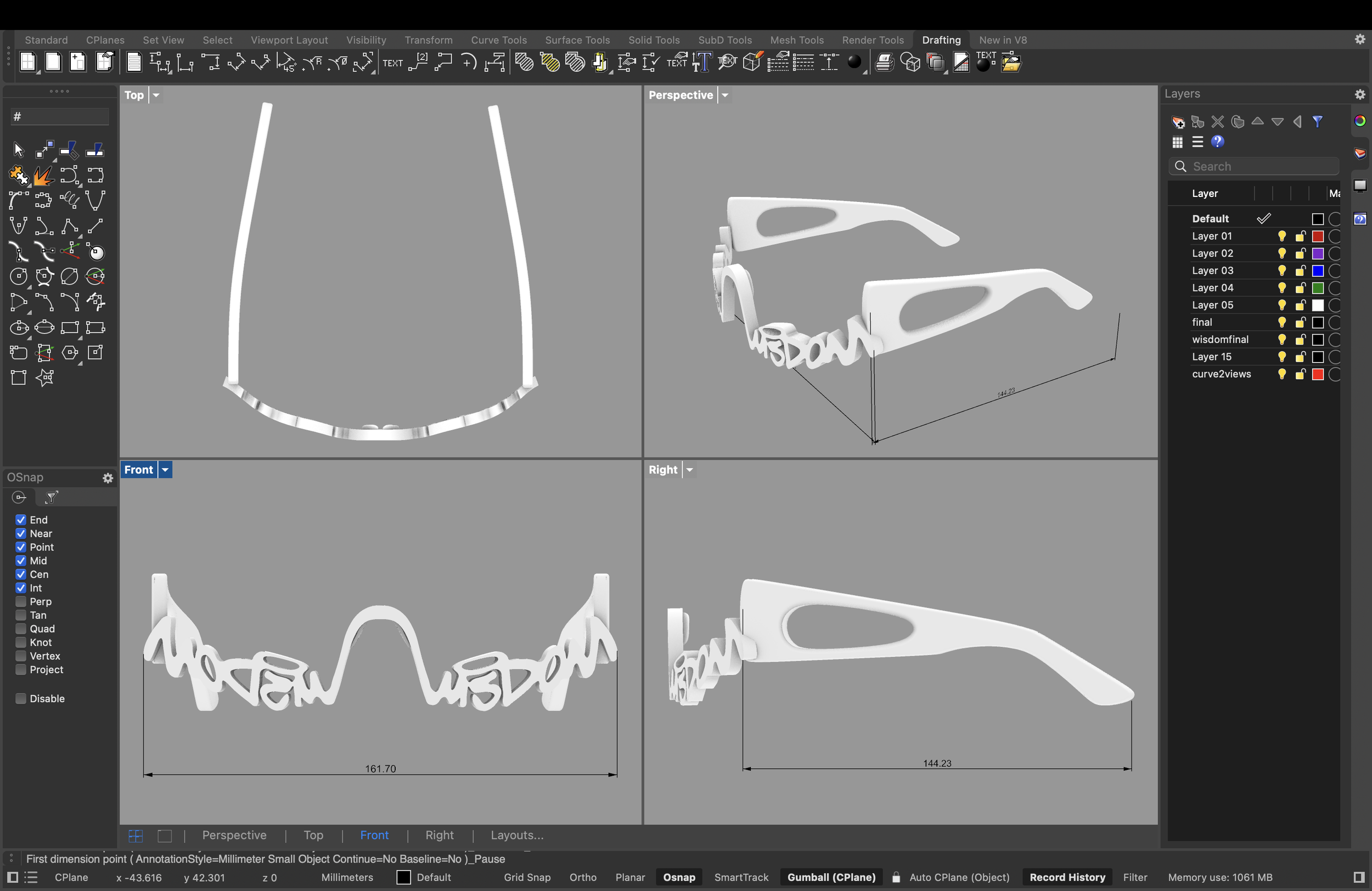Click the layer Search field
This screenshot has width=1372, height=891.
point(1254,167)
